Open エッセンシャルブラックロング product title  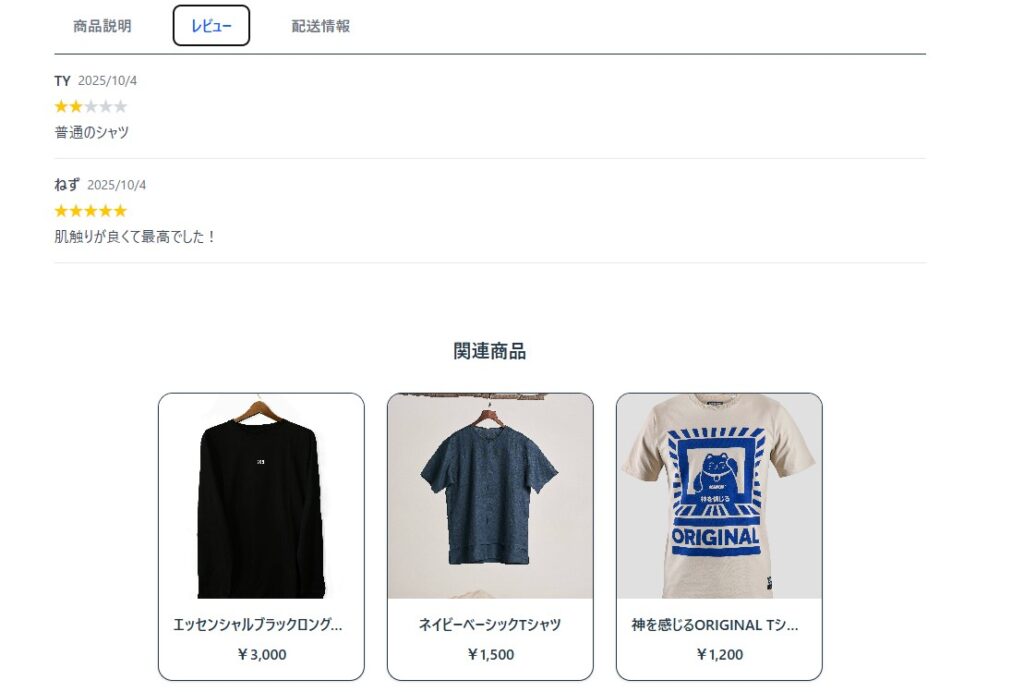pyautogui.click(x=258, y=625)
